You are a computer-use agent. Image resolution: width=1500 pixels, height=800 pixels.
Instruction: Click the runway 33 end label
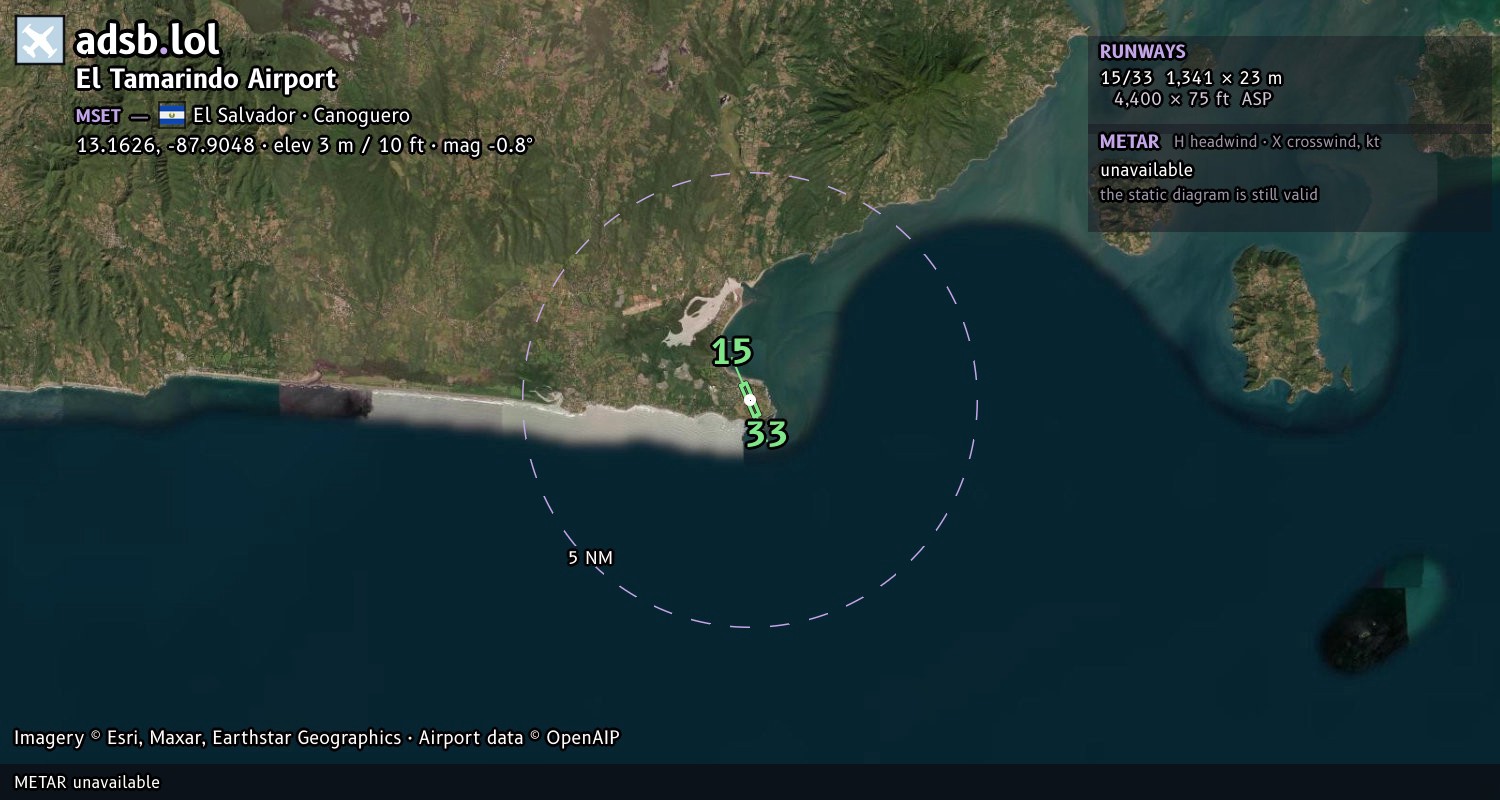click(x=766, y=434)
